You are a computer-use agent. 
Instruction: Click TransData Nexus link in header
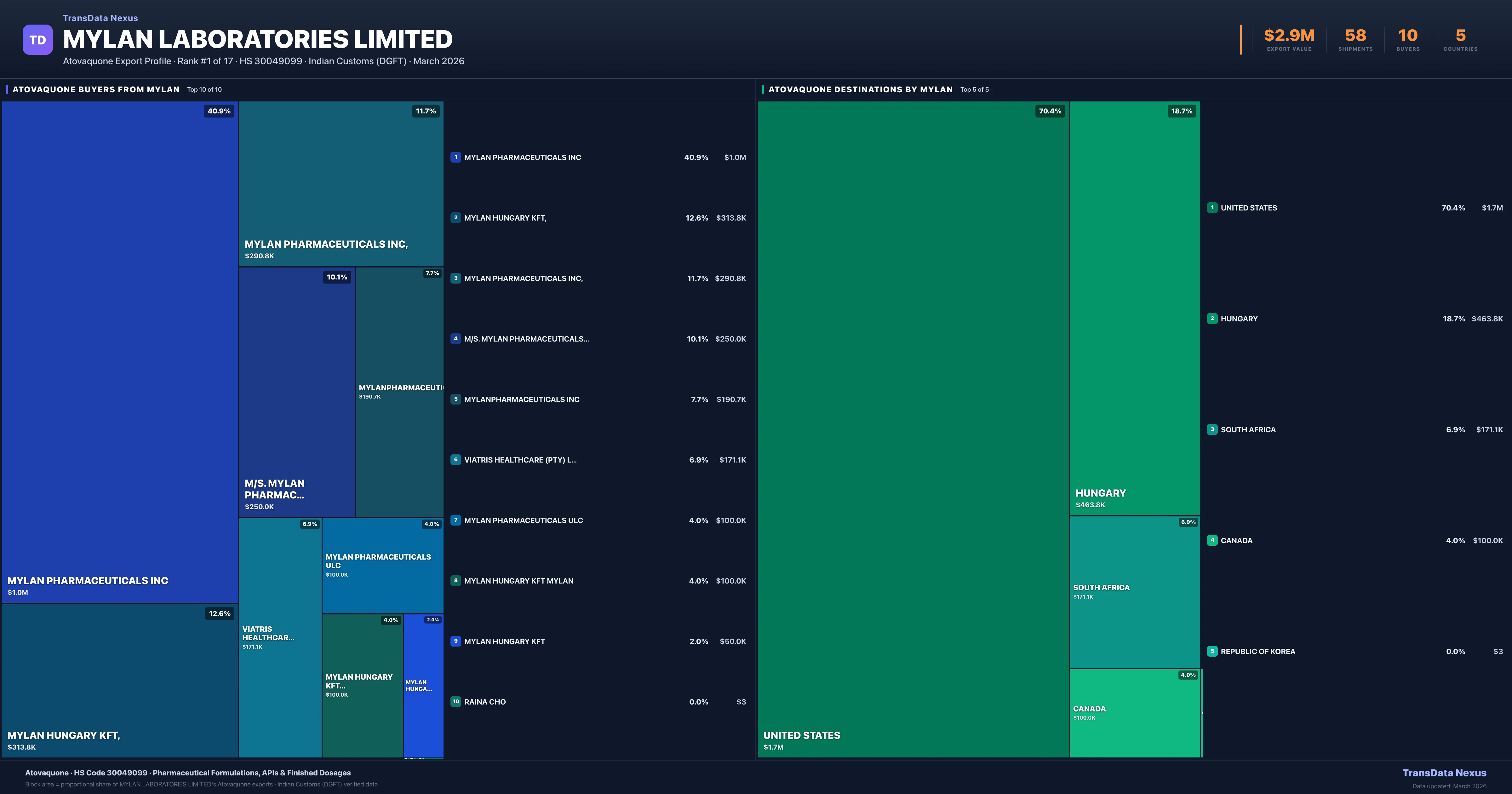(x=100, y=18)
